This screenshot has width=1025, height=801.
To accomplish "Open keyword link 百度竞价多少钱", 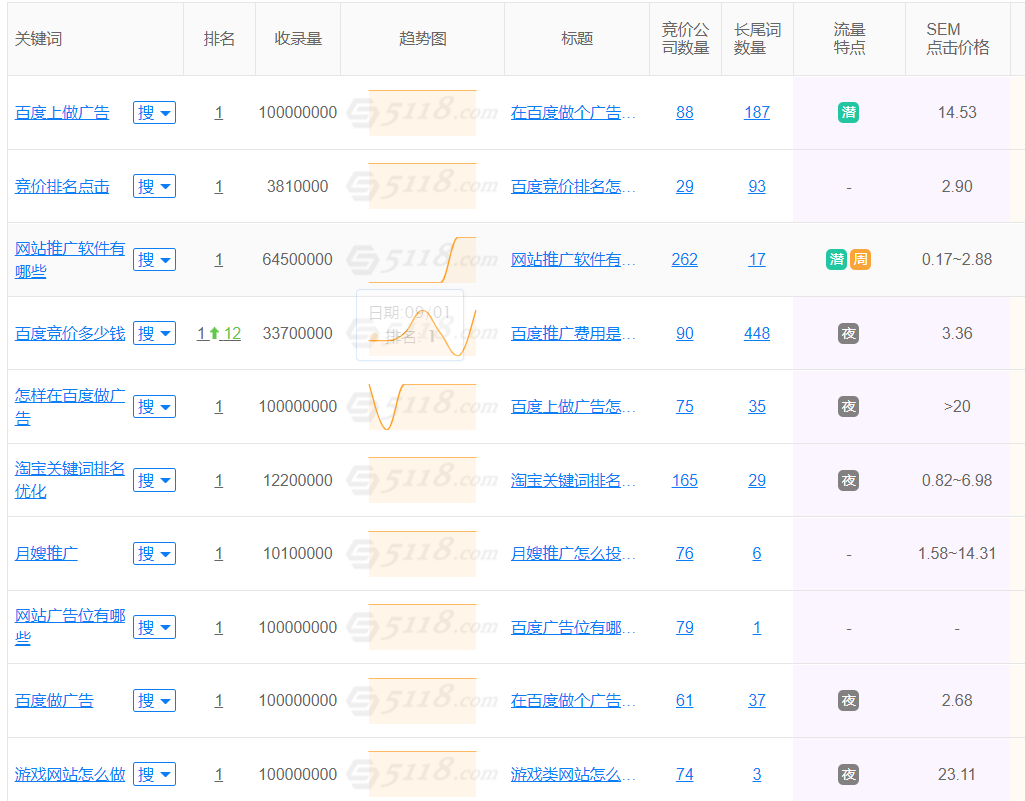I will pyautogui.click(x=70, y=333).
